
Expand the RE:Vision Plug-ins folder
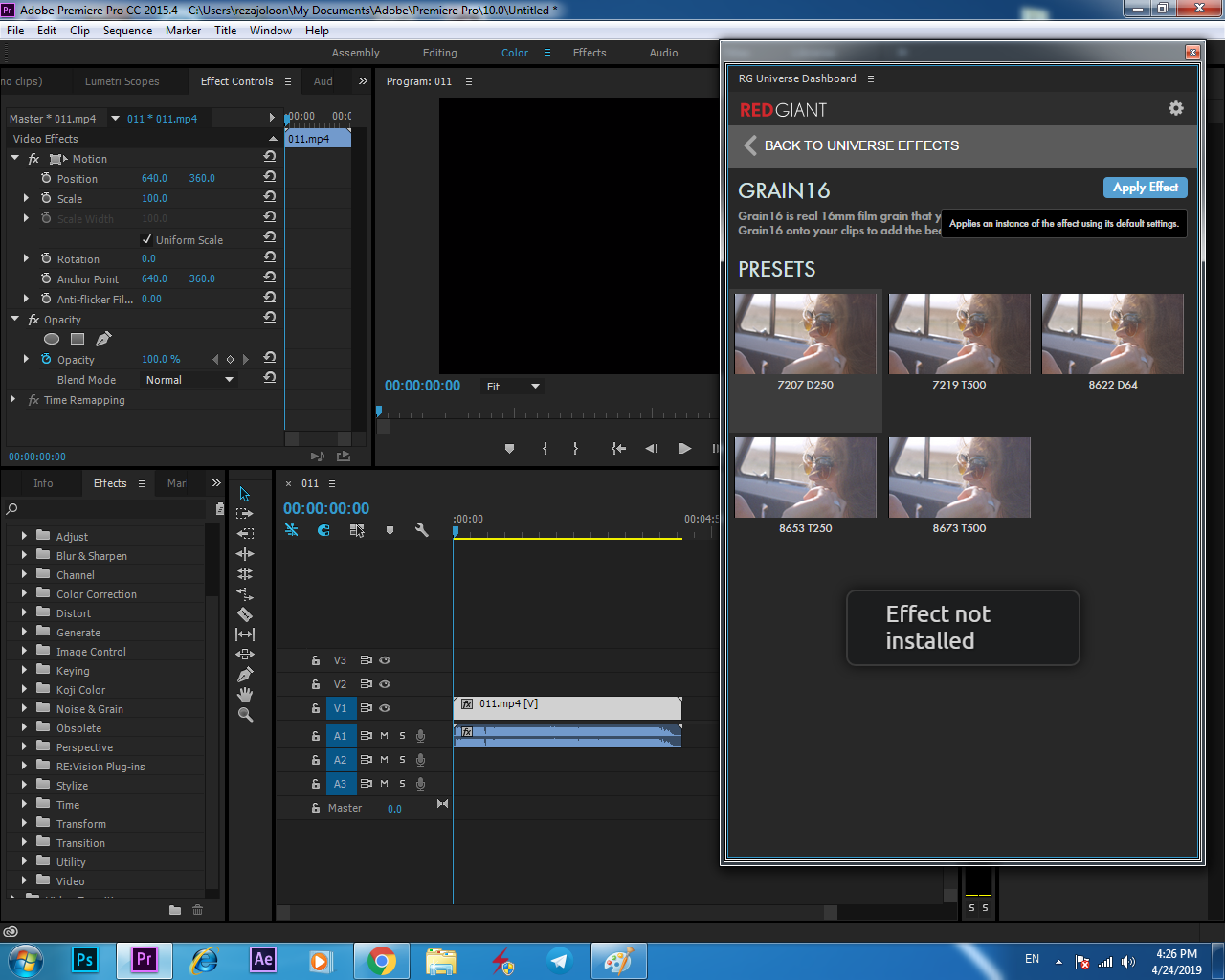pyautogui.click(x=24, y=766)
